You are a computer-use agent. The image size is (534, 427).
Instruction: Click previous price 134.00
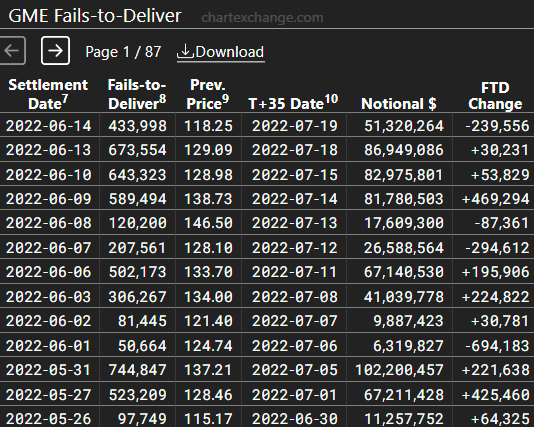pyautogui.click(x=208, y=297)
